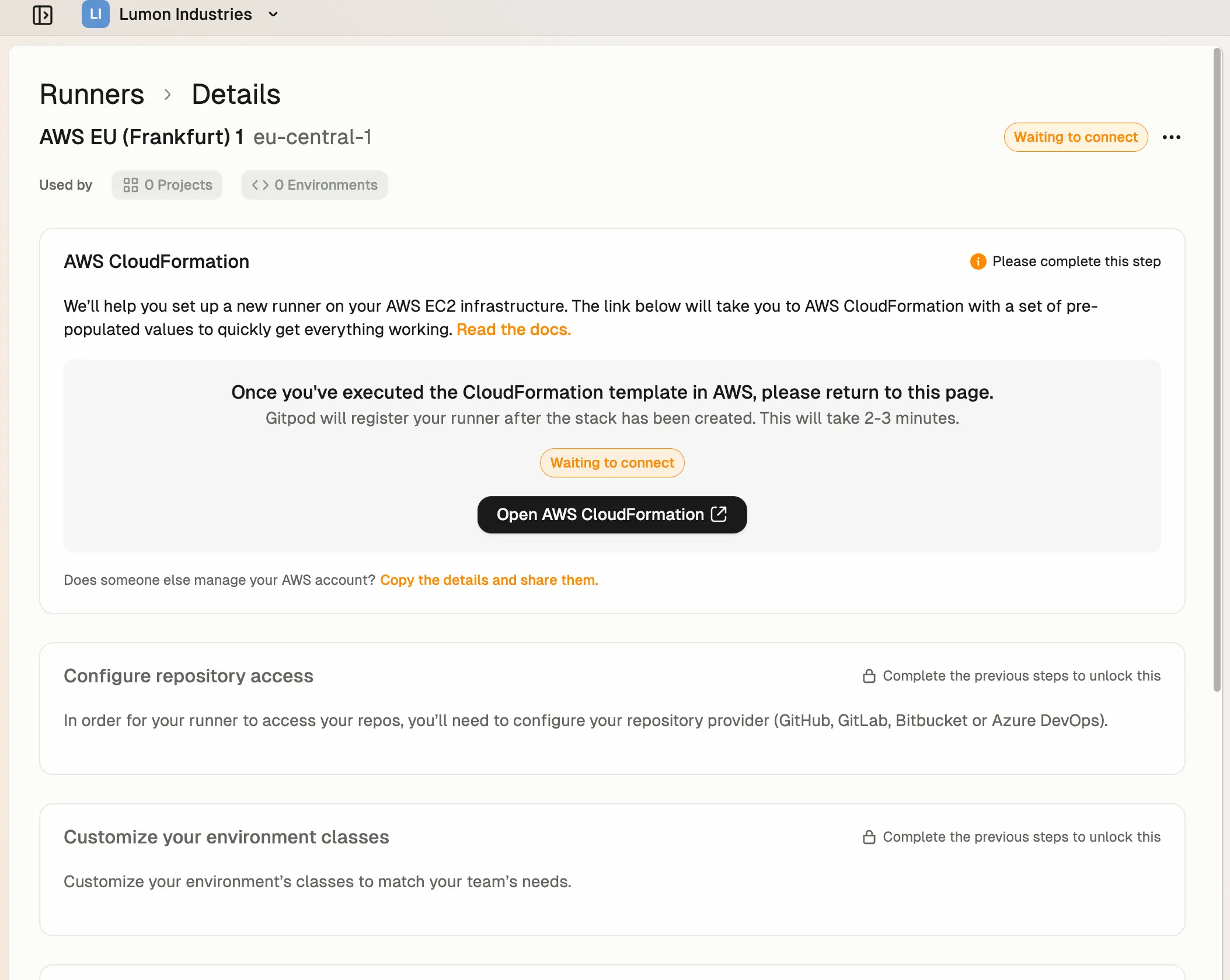This screenshot has height=980, width=1230.
Task: Click the AWS EU (Frankfurt) 1 runner name
Action: click(142, 137)
